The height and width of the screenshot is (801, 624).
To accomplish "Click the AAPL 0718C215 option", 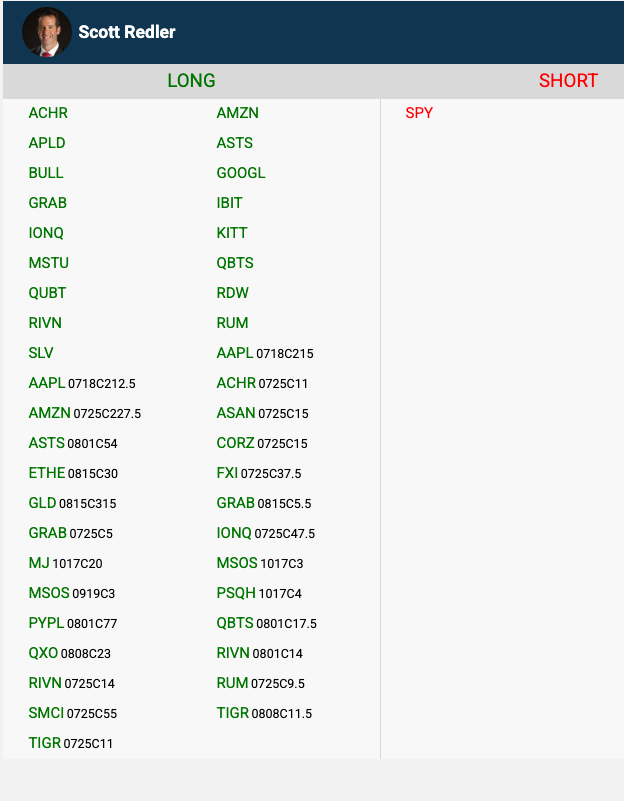I will click(x=265, y=353).
